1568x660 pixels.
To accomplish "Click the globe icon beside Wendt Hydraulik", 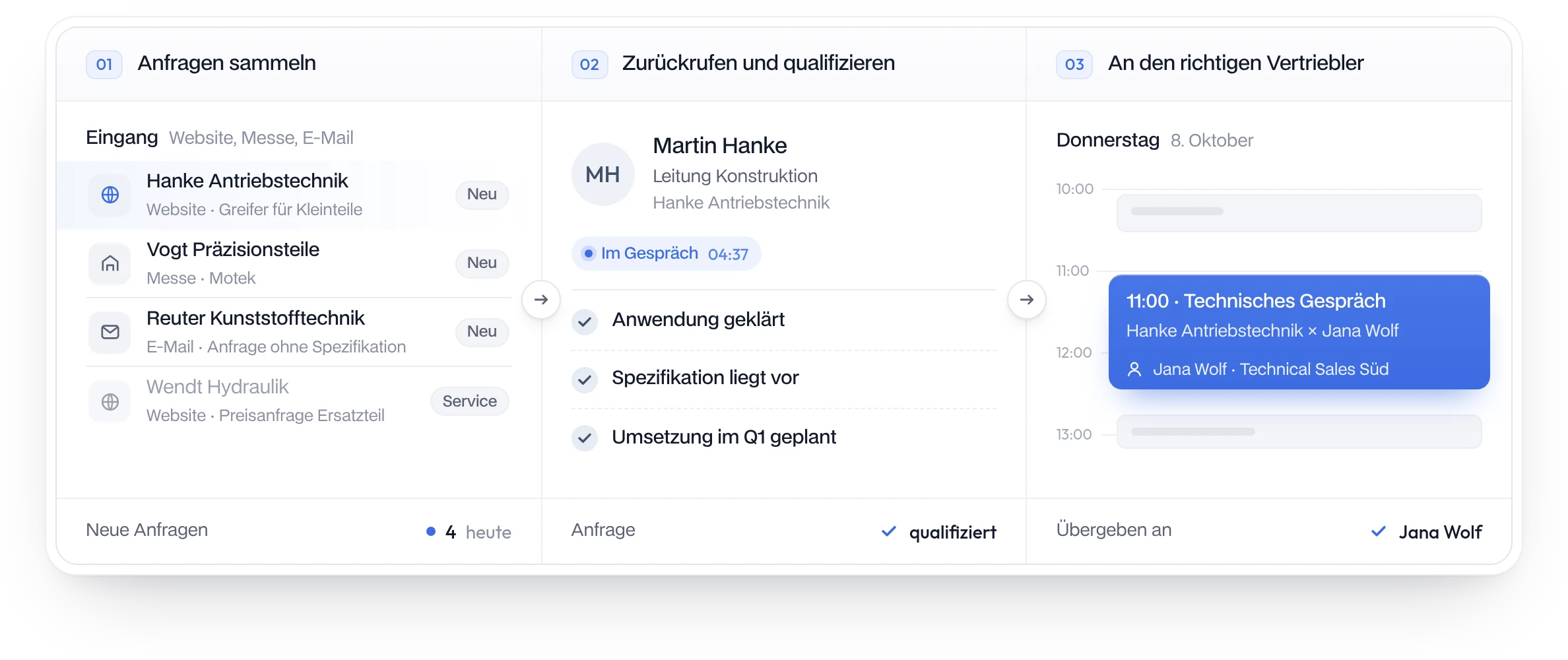I will [110, 401].
